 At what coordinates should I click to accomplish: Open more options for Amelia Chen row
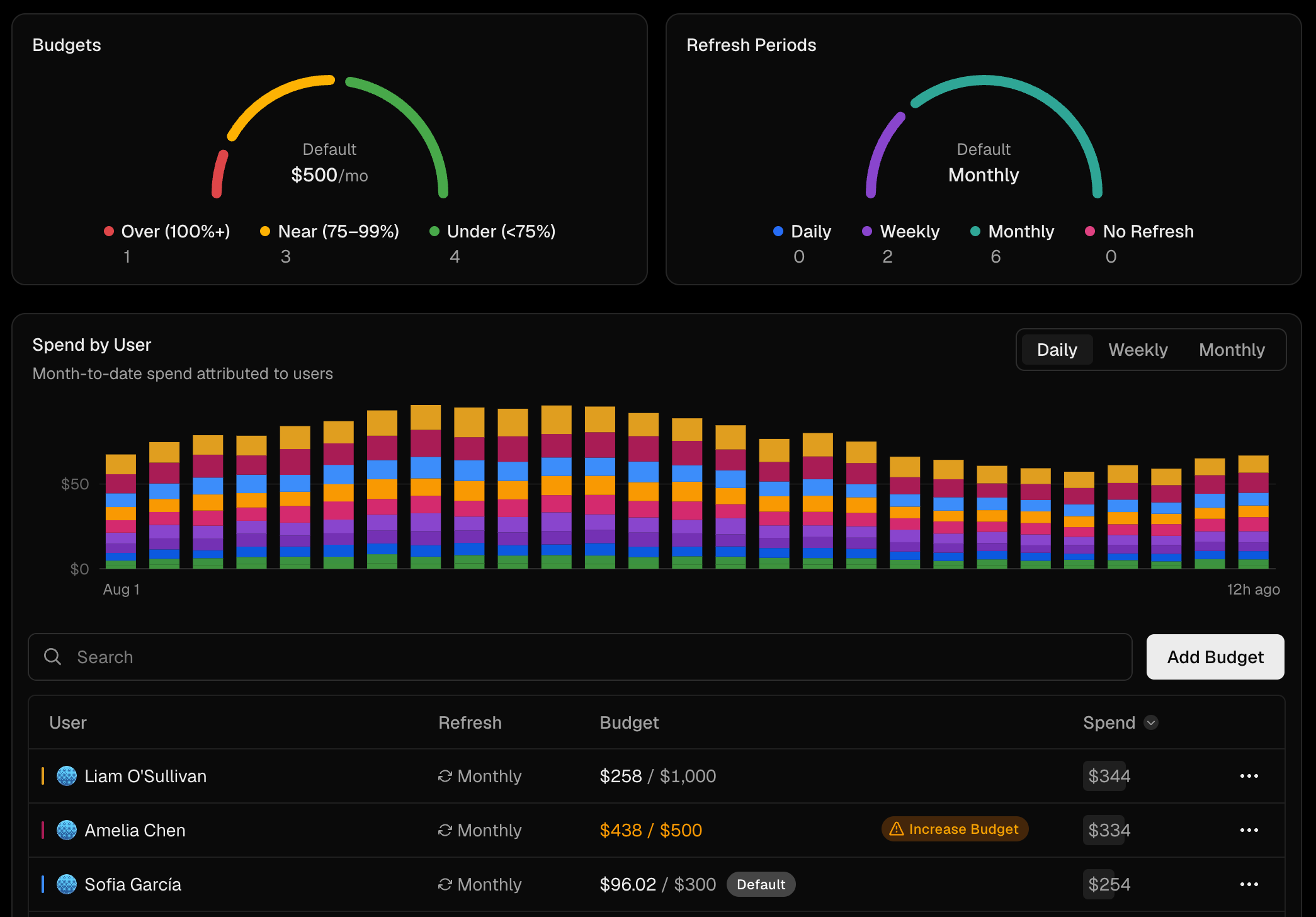[1249, 830]
